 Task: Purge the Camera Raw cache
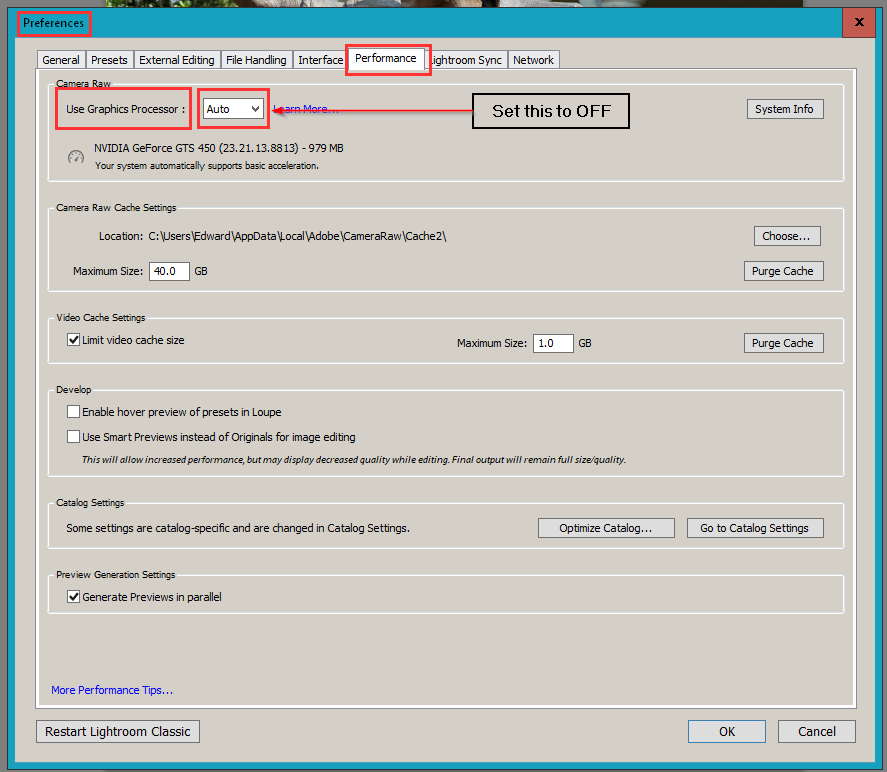pyautogui.click(x=783, y=270)
